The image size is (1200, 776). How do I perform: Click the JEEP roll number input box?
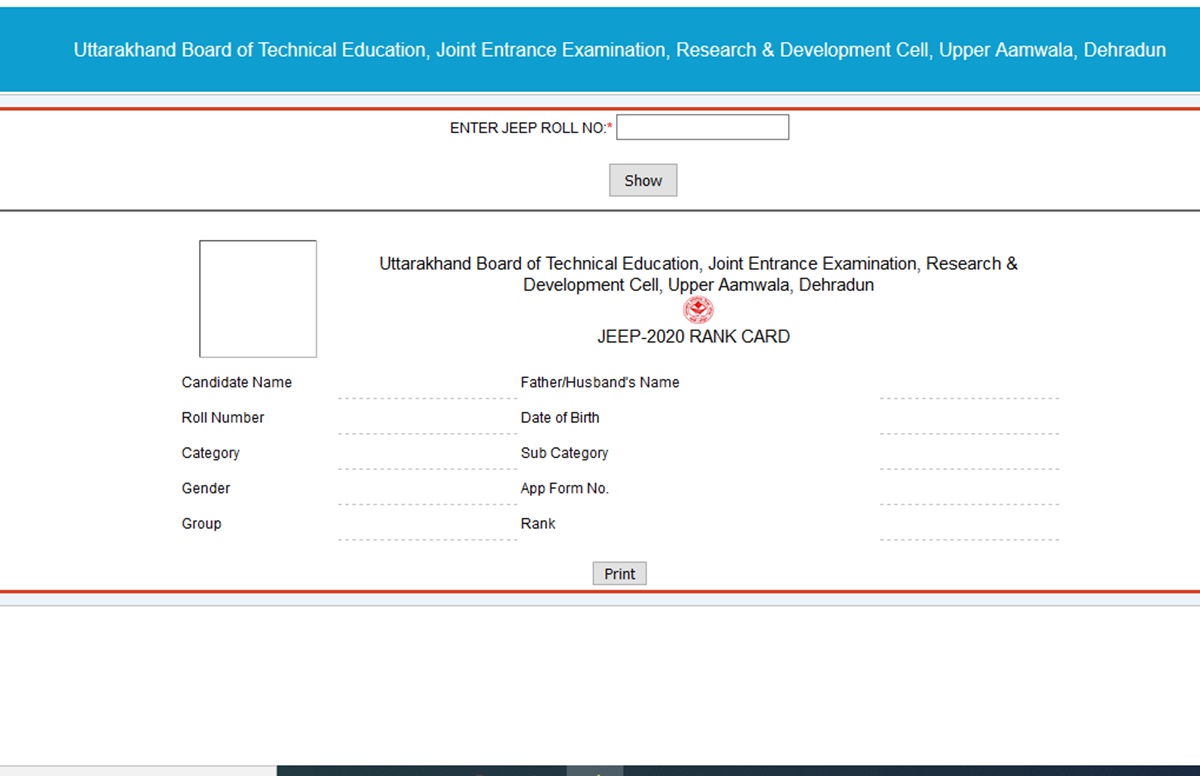[702, 128]
